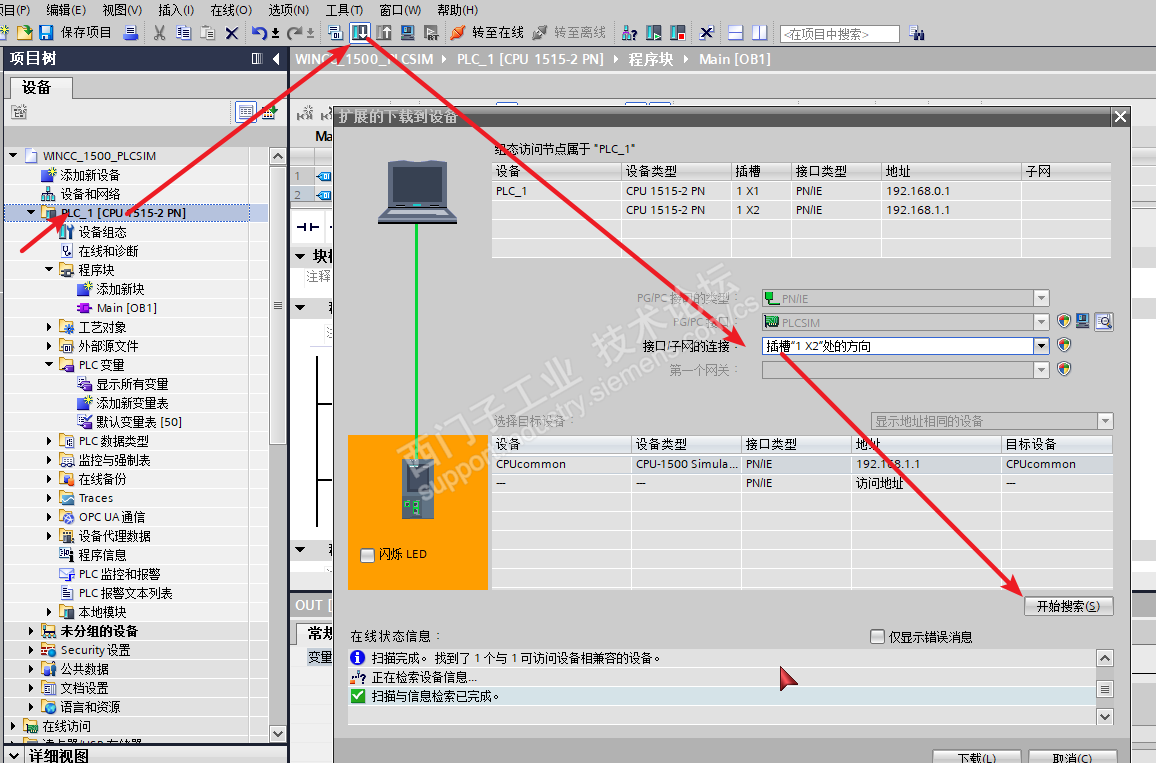Screen dimensions: 1156x763
Task: Open the 工具(T) menu
Action: (344, 10)
